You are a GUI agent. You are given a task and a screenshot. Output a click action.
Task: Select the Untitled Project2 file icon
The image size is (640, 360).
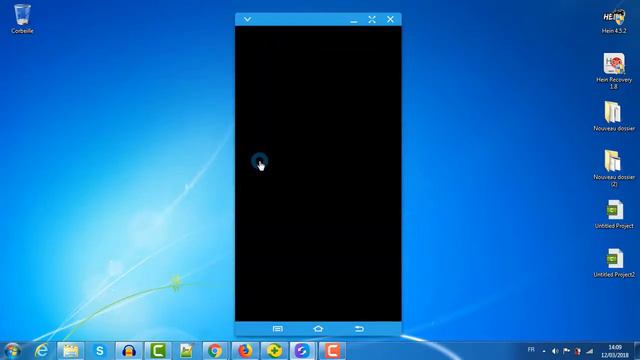614,263
